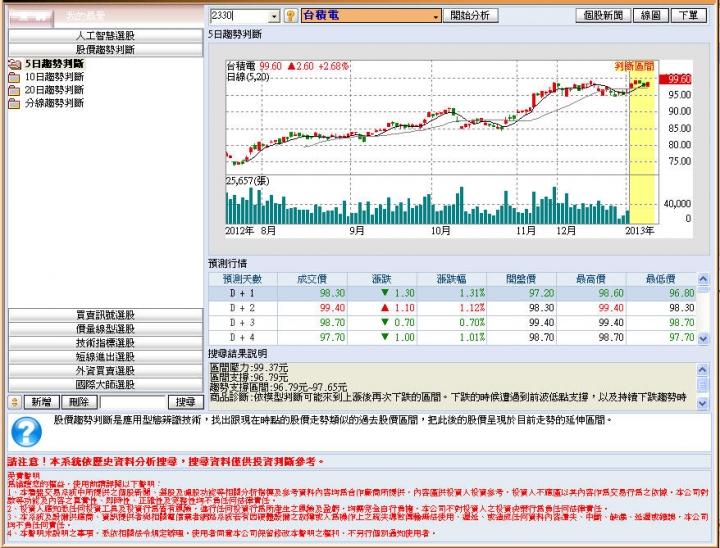Click the 25,657(張) volume label
The image size is (720, 548).
[248, 181]
